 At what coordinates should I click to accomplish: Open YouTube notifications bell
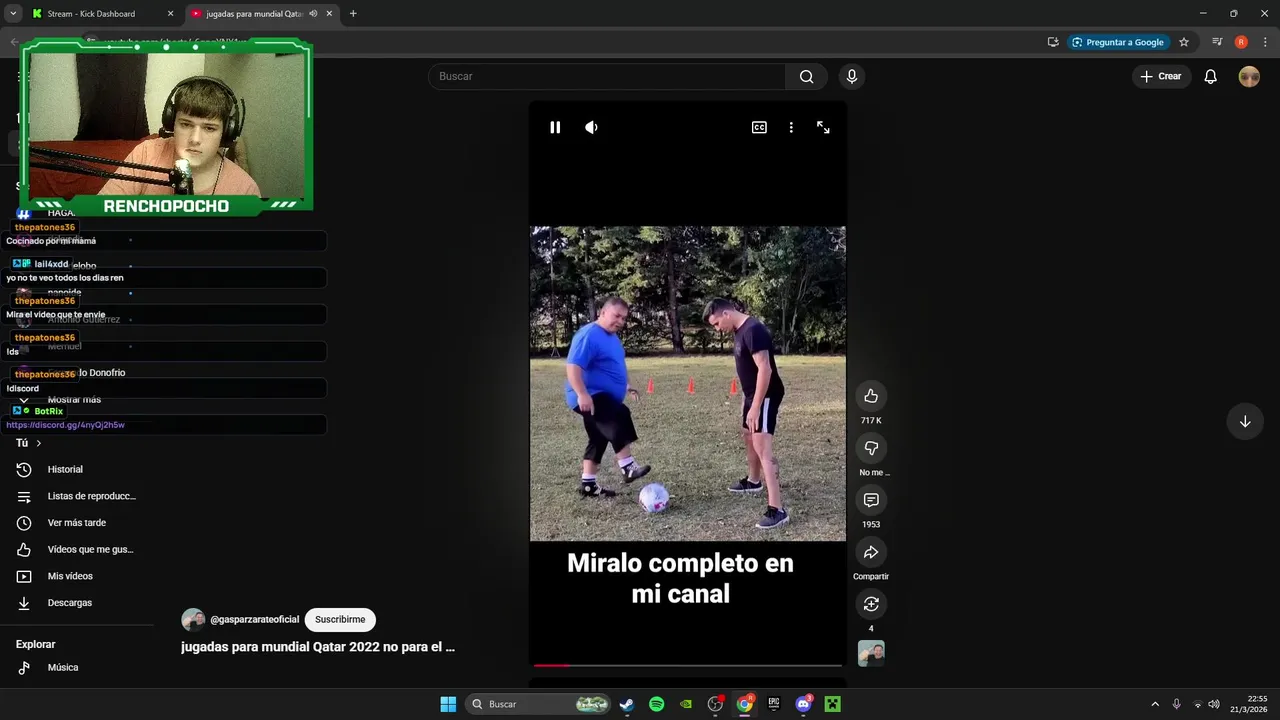pos(1210,76)
